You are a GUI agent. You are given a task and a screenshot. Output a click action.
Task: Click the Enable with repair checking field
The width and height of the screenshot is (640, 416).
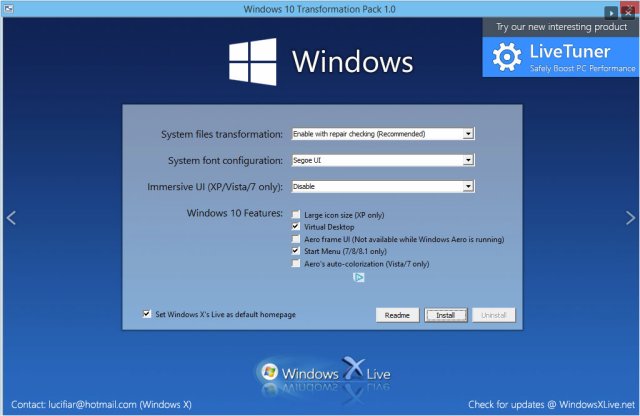[x=383, y=134]
